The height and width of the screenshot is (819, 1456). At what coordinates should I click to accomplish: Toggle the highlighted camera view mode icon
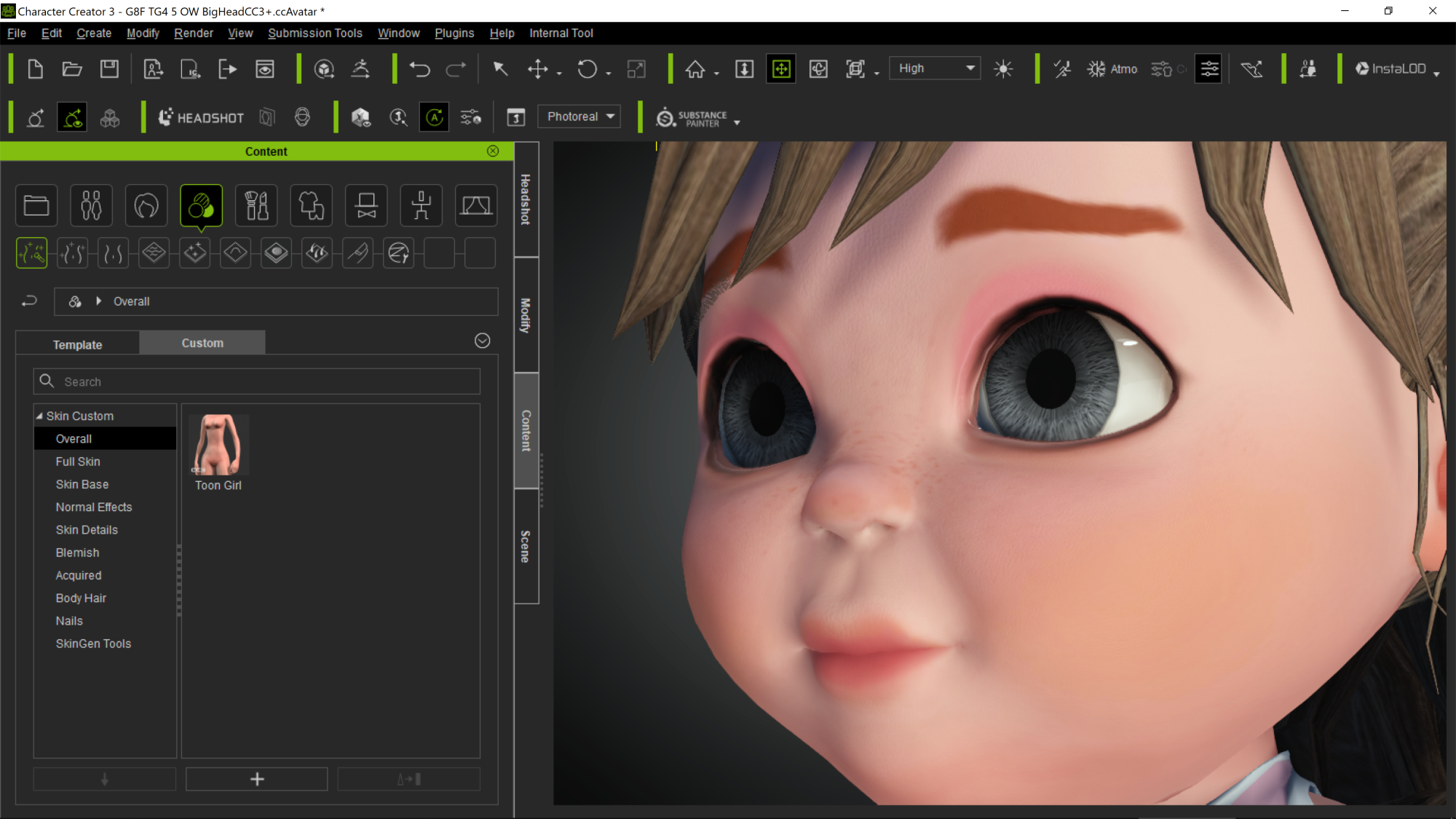(x=781, y=69)
